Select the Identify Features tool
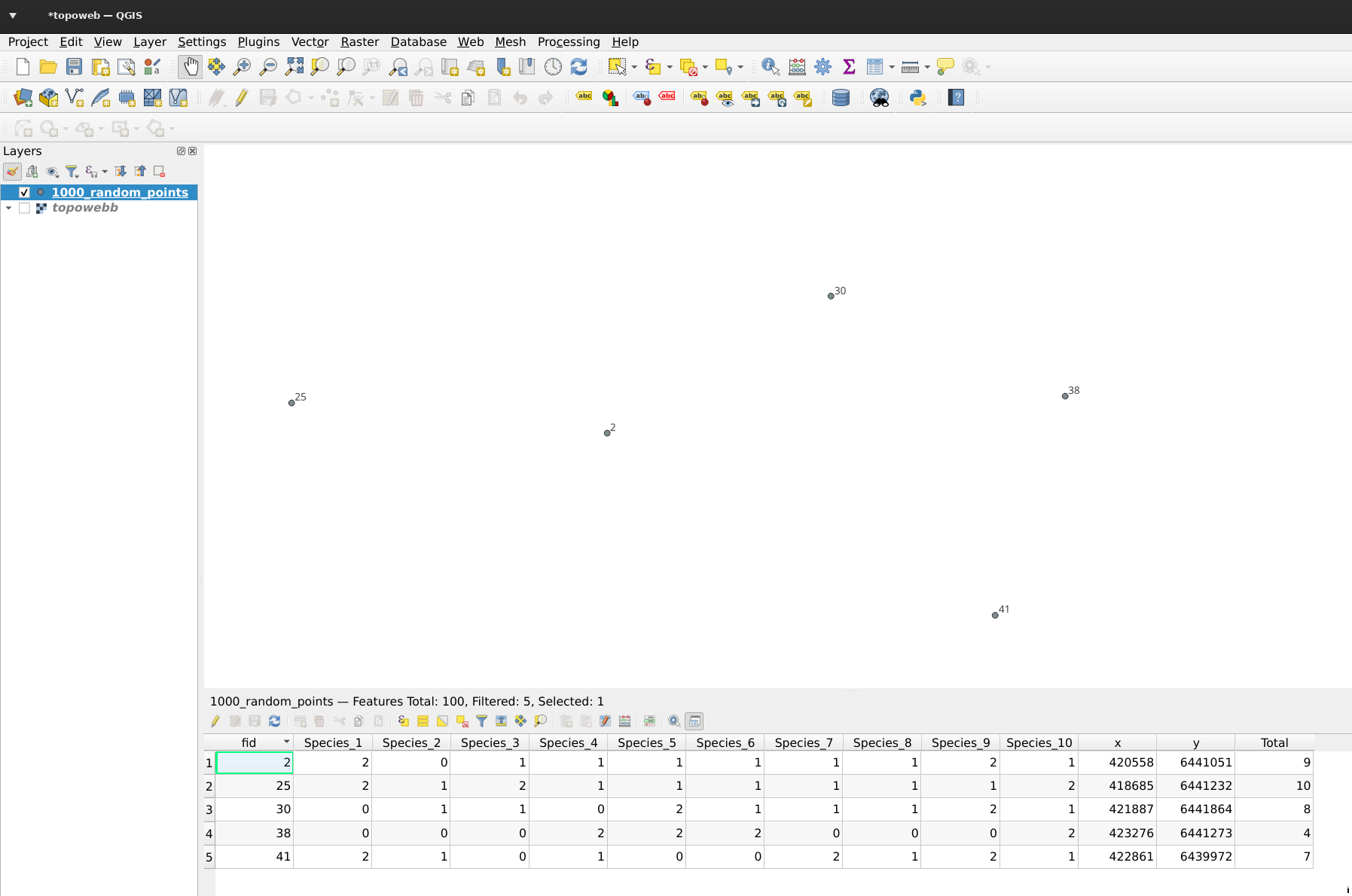This screenshot has height=896, width=1352. pos(770,67)
